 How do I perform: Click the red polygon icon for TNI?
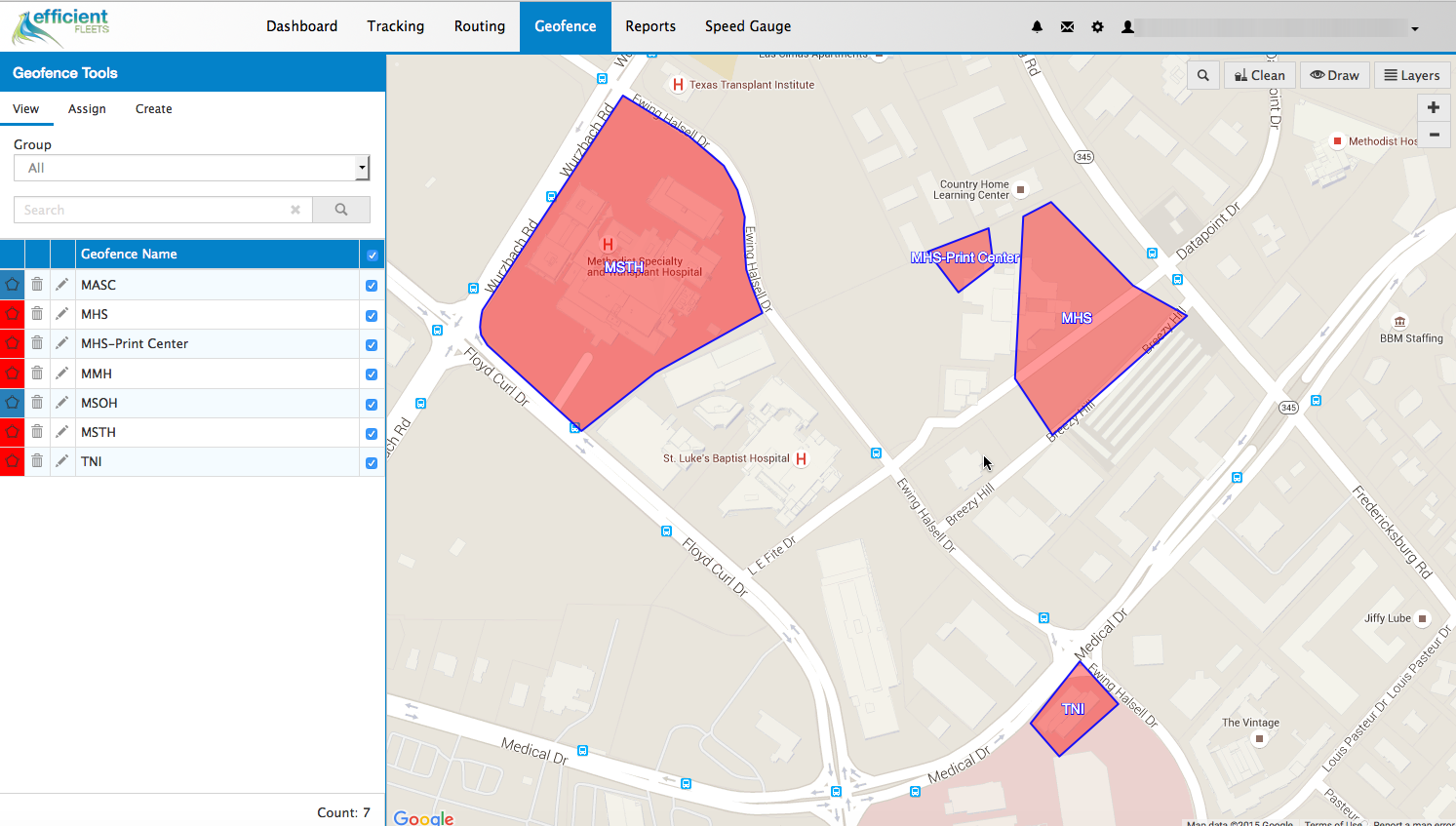coord(12,461)
